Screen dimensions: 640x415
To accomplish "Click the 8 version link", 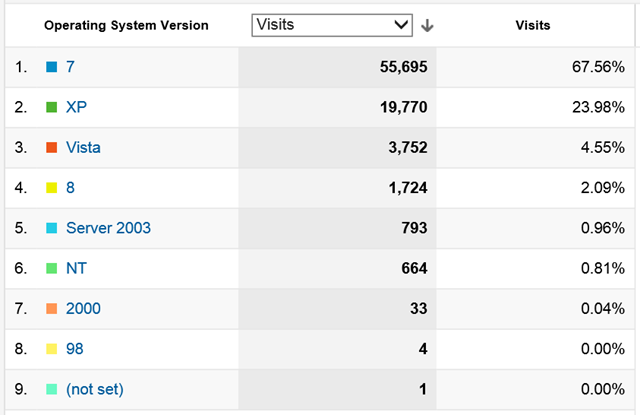I will point(70,187).
